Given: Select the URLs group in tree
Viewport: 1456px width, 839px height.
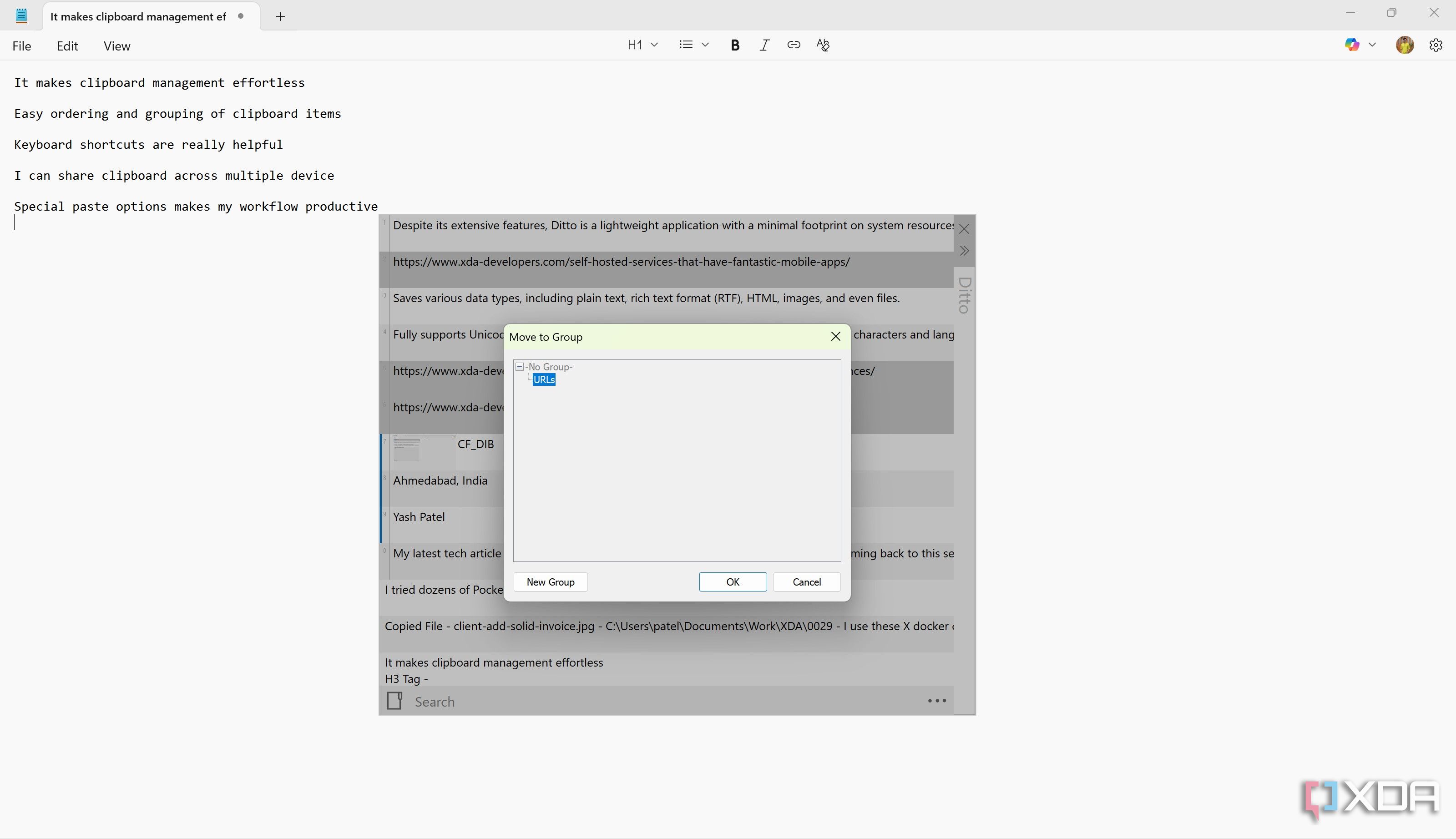Looking at the screenshot, I should coord(544,379).
